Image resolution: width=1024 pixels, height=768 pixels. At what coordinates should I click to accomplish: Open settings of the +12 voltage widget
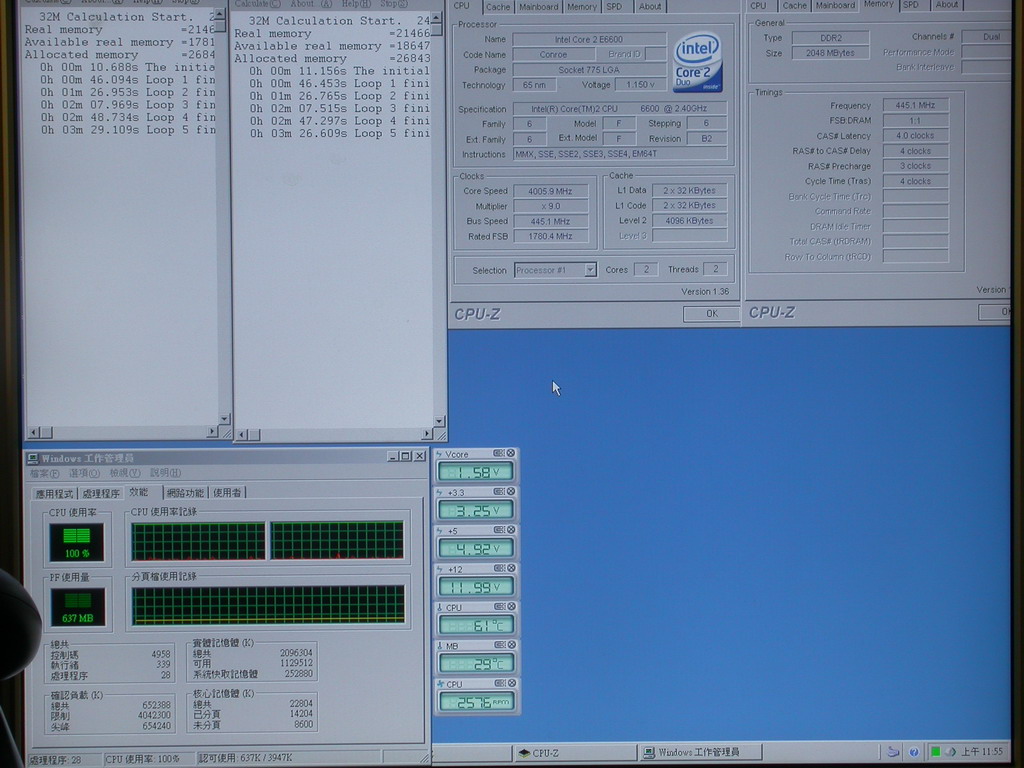tap(499, 568)
